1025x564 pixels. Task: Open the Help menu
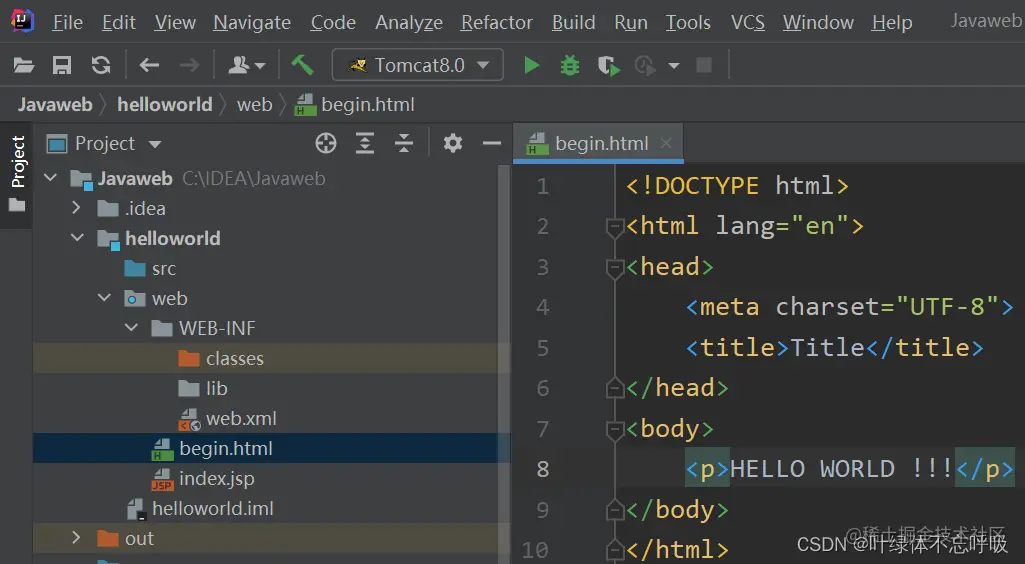(x=892, y=22)
